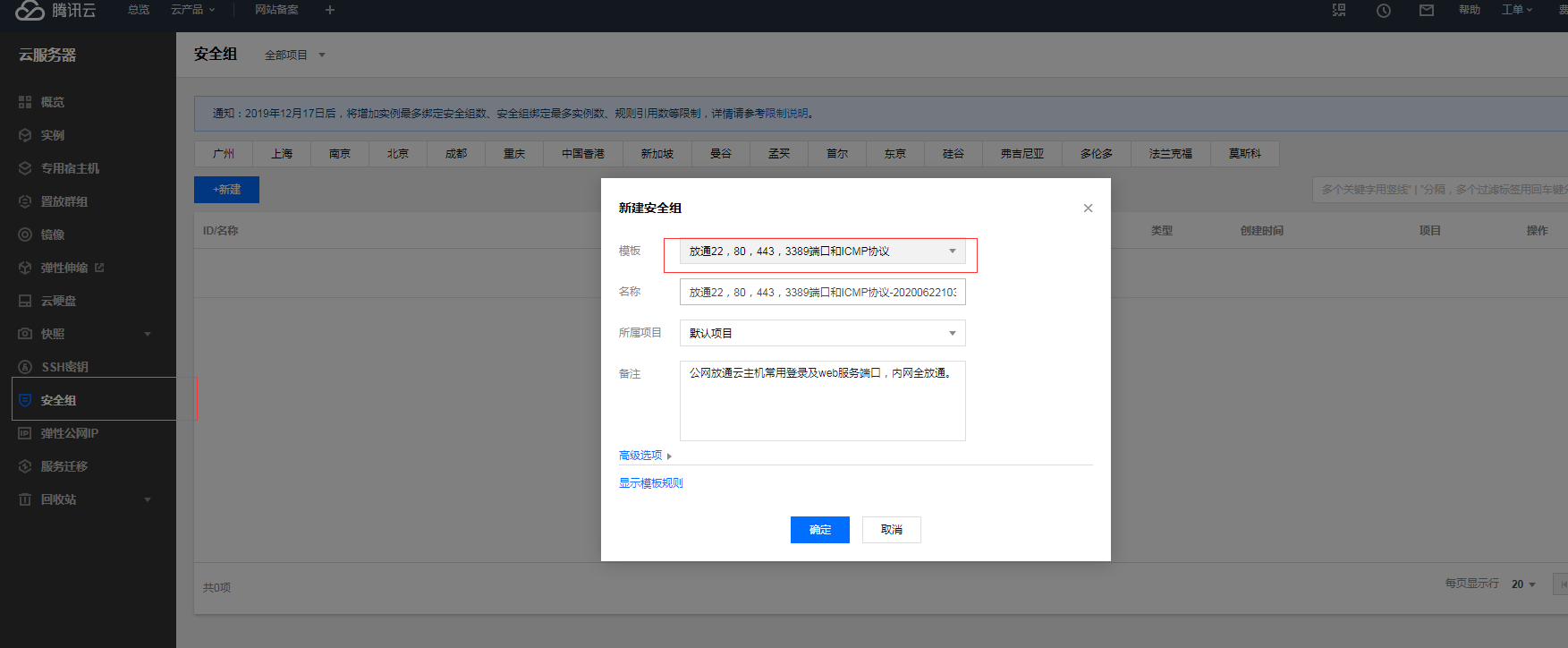Screen dimensions: 1568x648
Task: Open 云硬盘 cloud disks
Action: pyautogui.click(x=58, y=301)
